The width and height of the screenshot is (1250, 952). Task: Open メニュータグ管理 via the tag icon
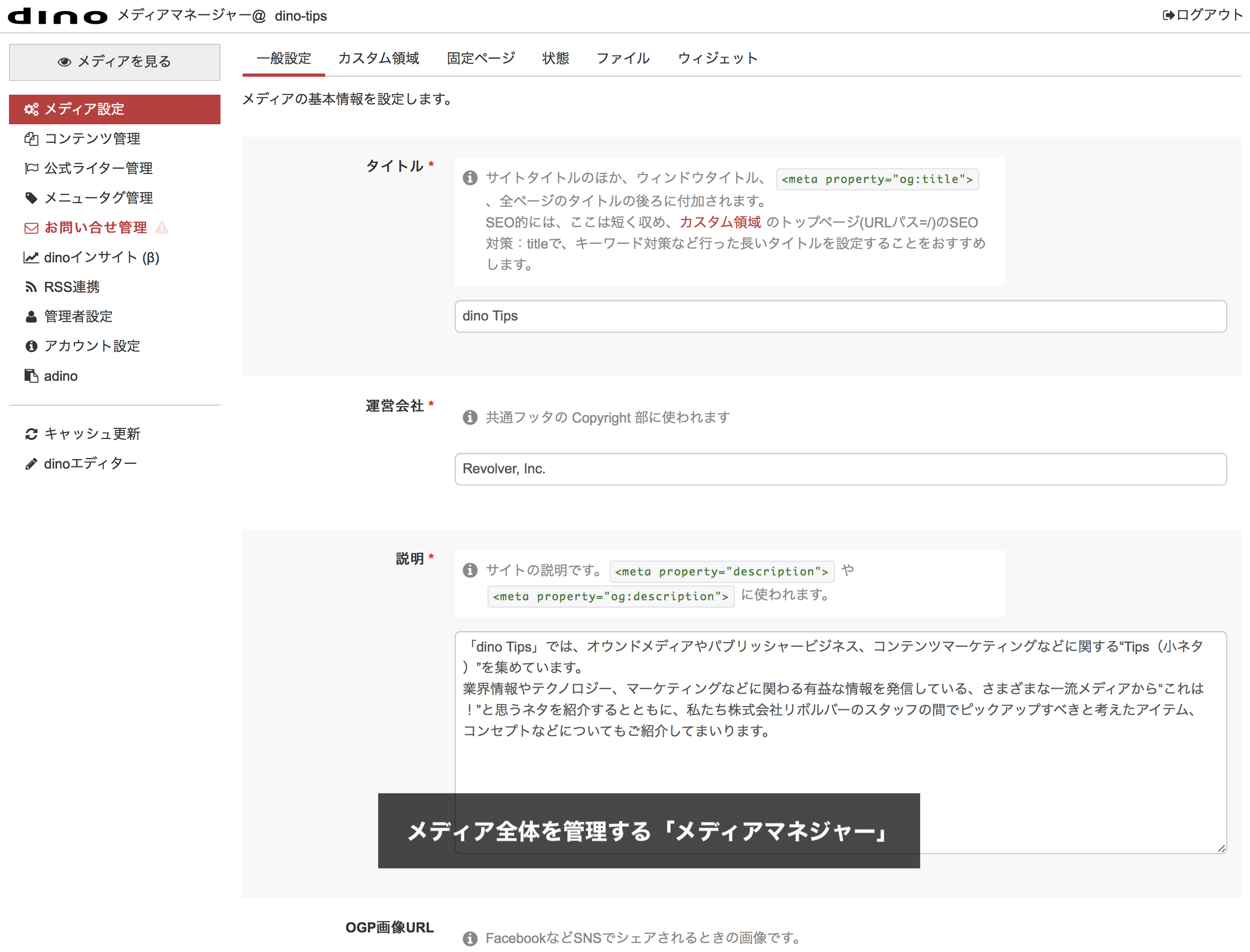pyautogui.click(x=98, y=198)
